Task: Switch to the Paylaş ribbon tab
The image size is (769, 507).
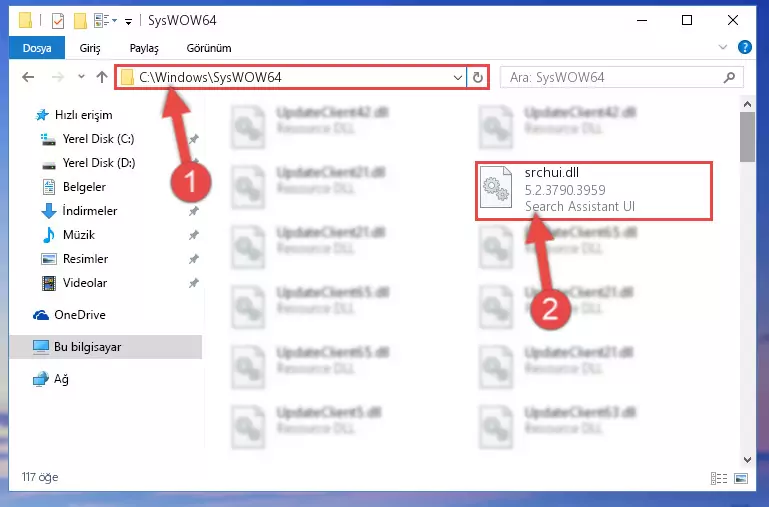Action: (x=144, y=48)
